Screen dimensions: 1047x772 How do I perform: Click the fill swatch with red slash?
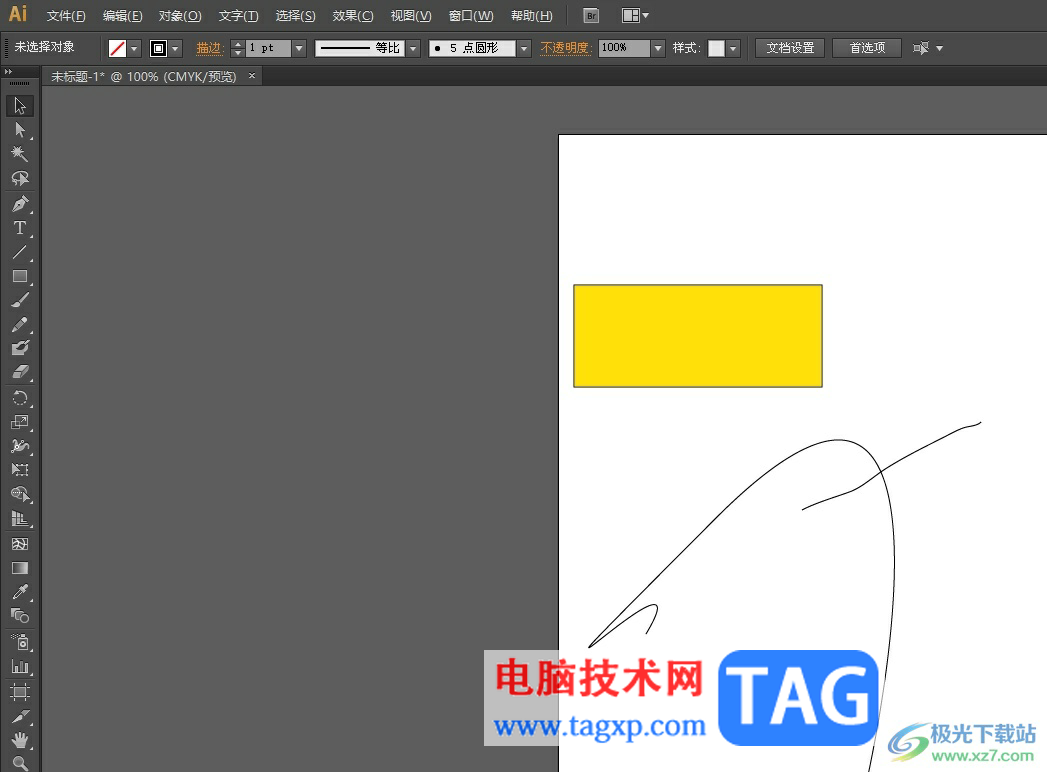coord(118,48)
